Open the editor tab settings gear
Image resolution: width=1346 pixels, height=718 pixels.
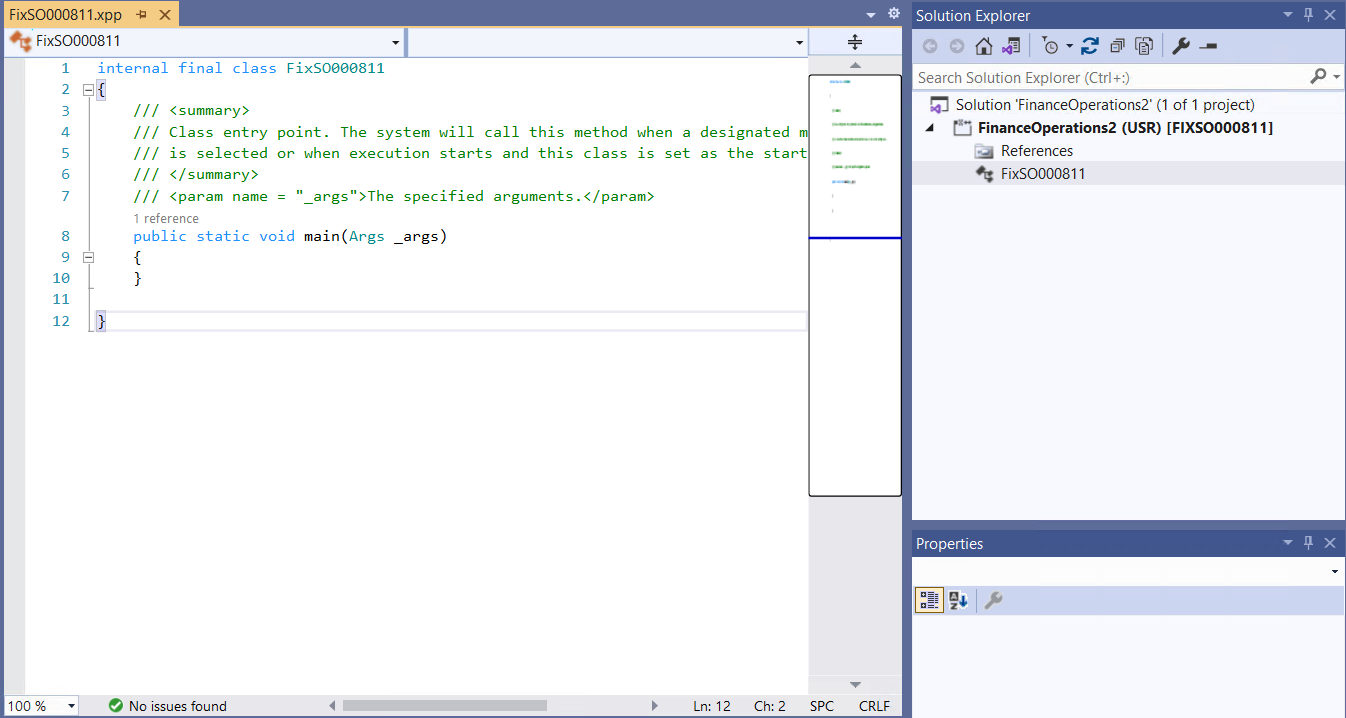click(894, 14)
